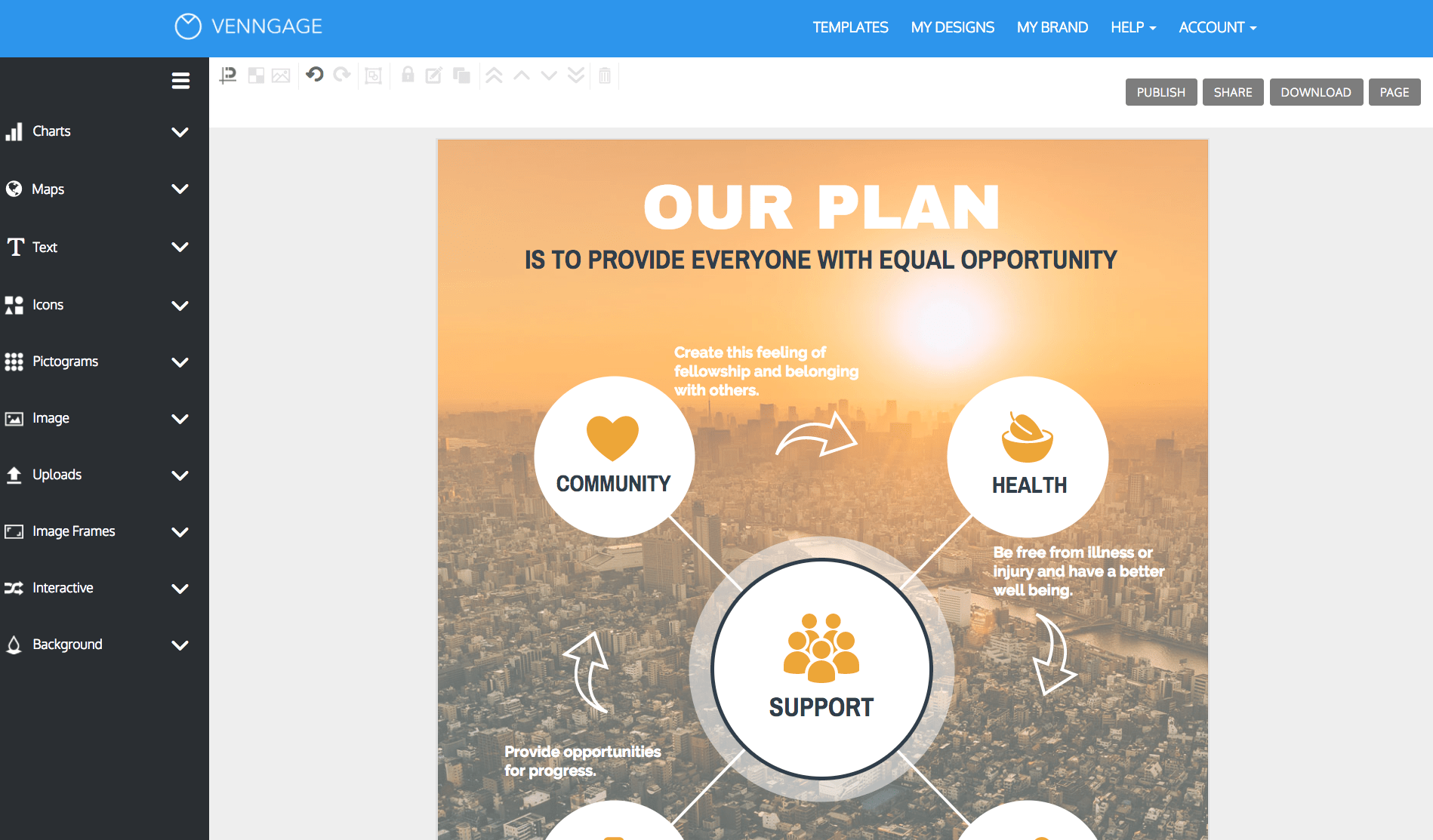Image resolution: width=1433 pixels, height=840 pixels.
Task: Collapse the sidebar with the hamburger icon
Action: tap(180, 81)
